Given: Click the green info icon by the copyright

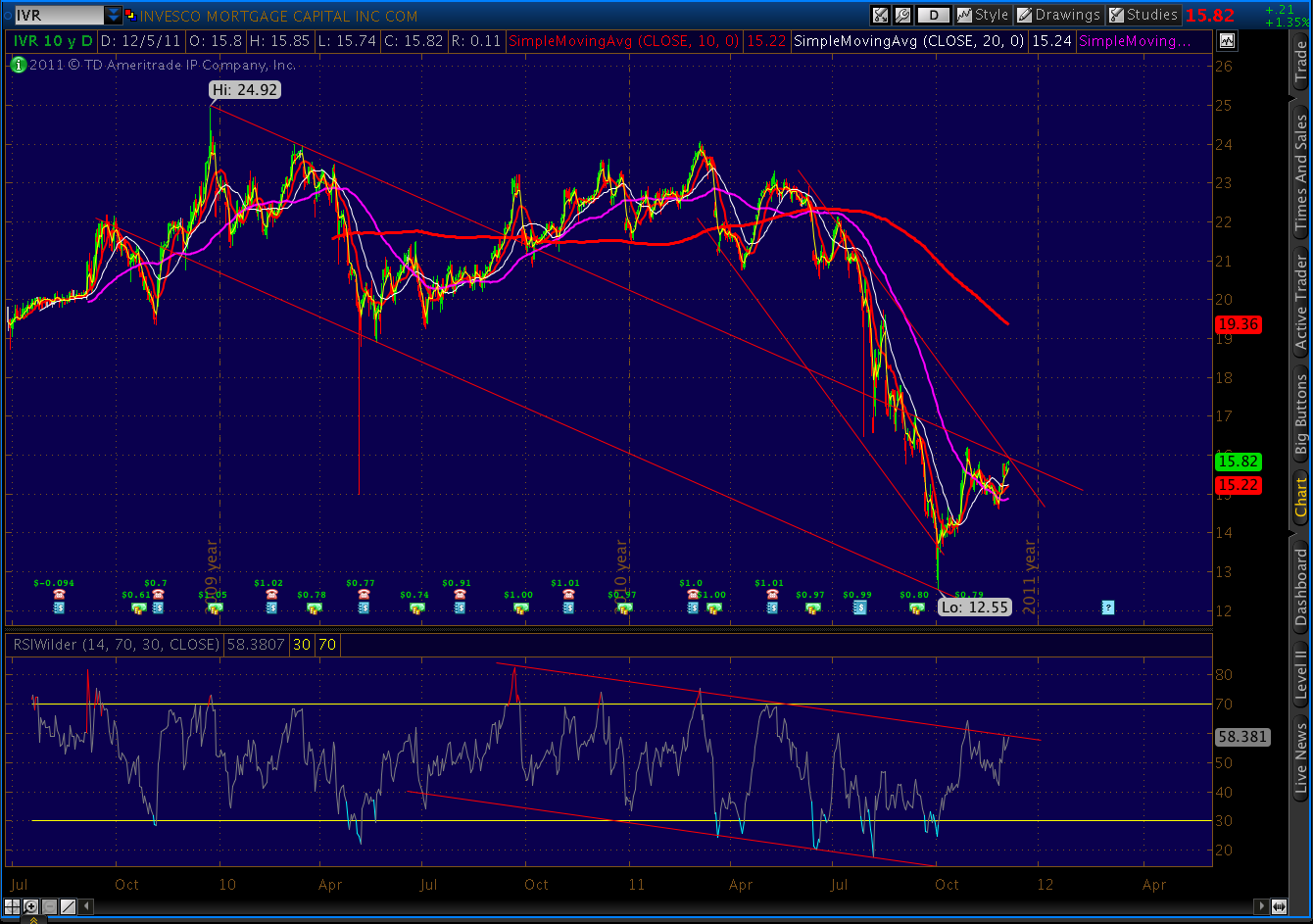Looking at the screenshot, I should tap(17, 65).
